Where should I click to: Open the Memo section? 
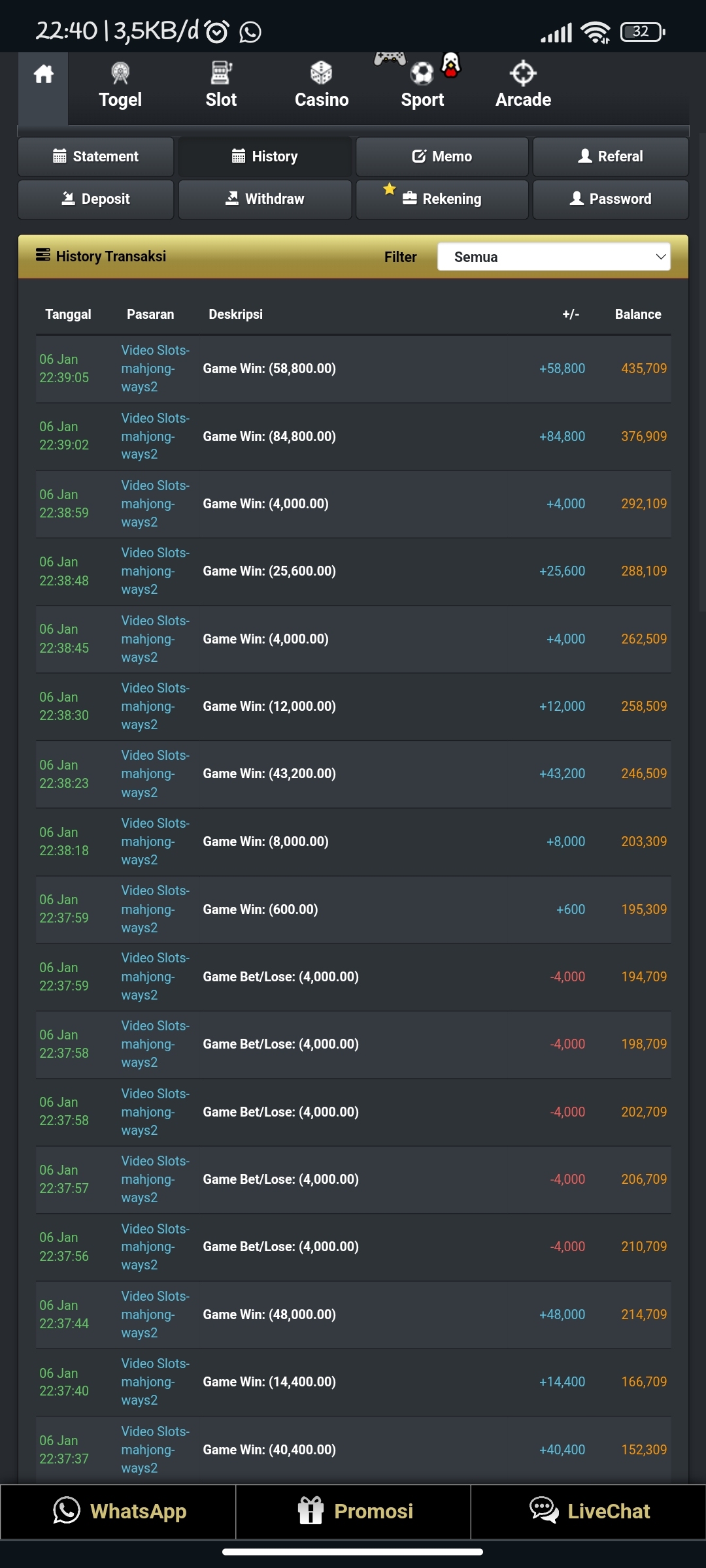point(442,157)
